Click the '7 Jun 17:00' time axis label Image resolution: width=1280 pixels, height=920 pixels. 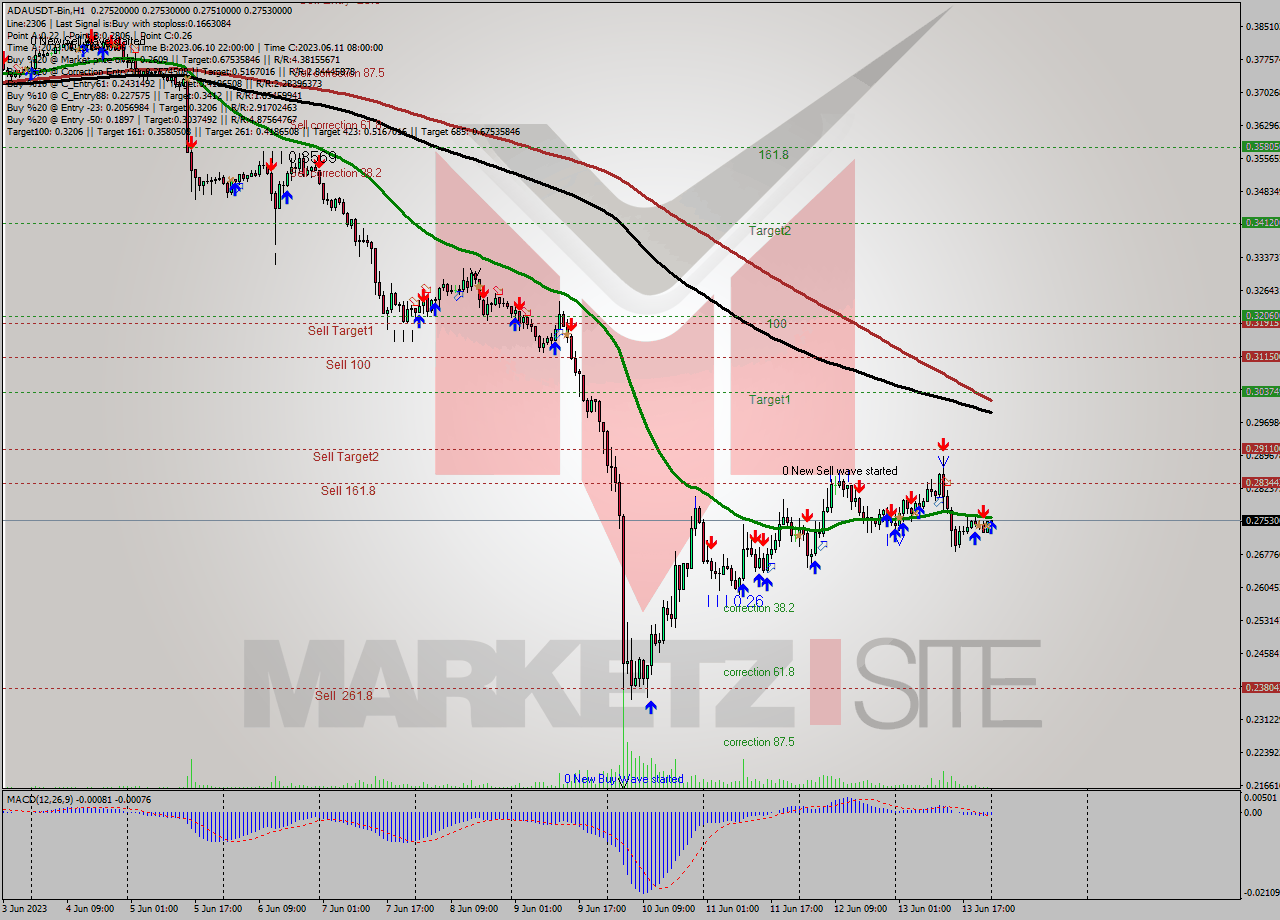410,909
